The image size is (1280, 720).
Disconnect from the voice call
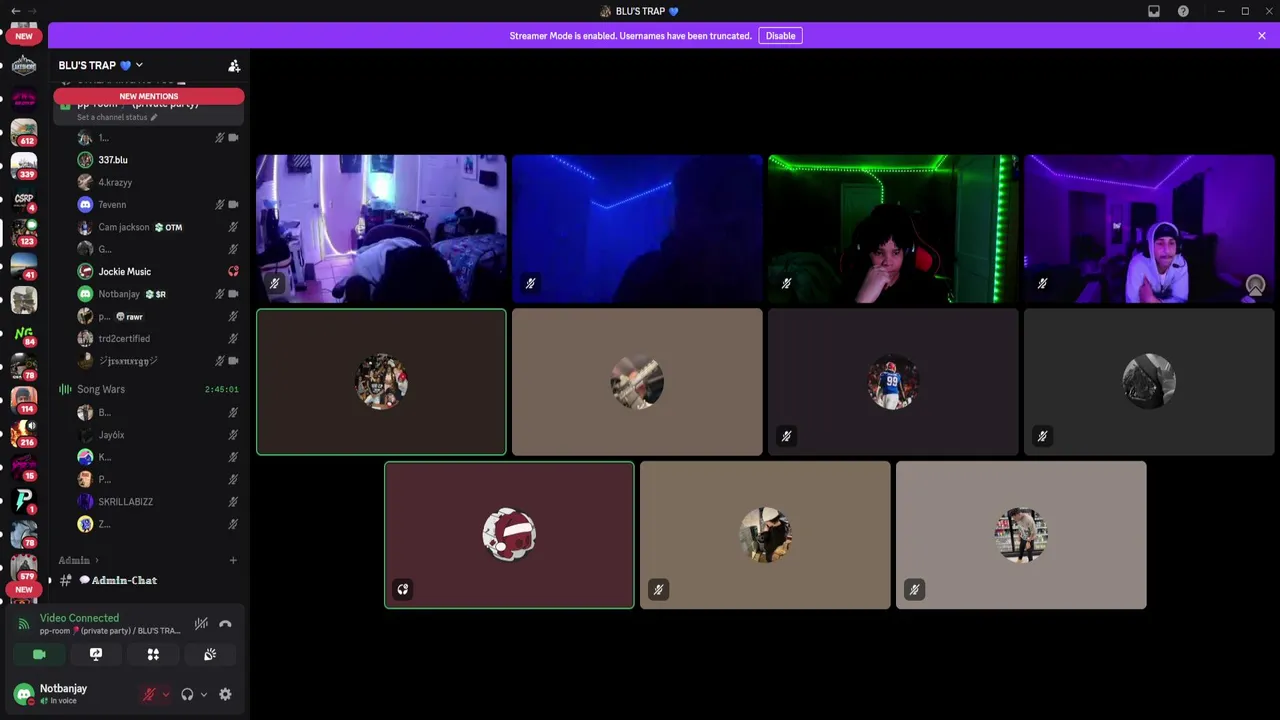click(225, 624)
